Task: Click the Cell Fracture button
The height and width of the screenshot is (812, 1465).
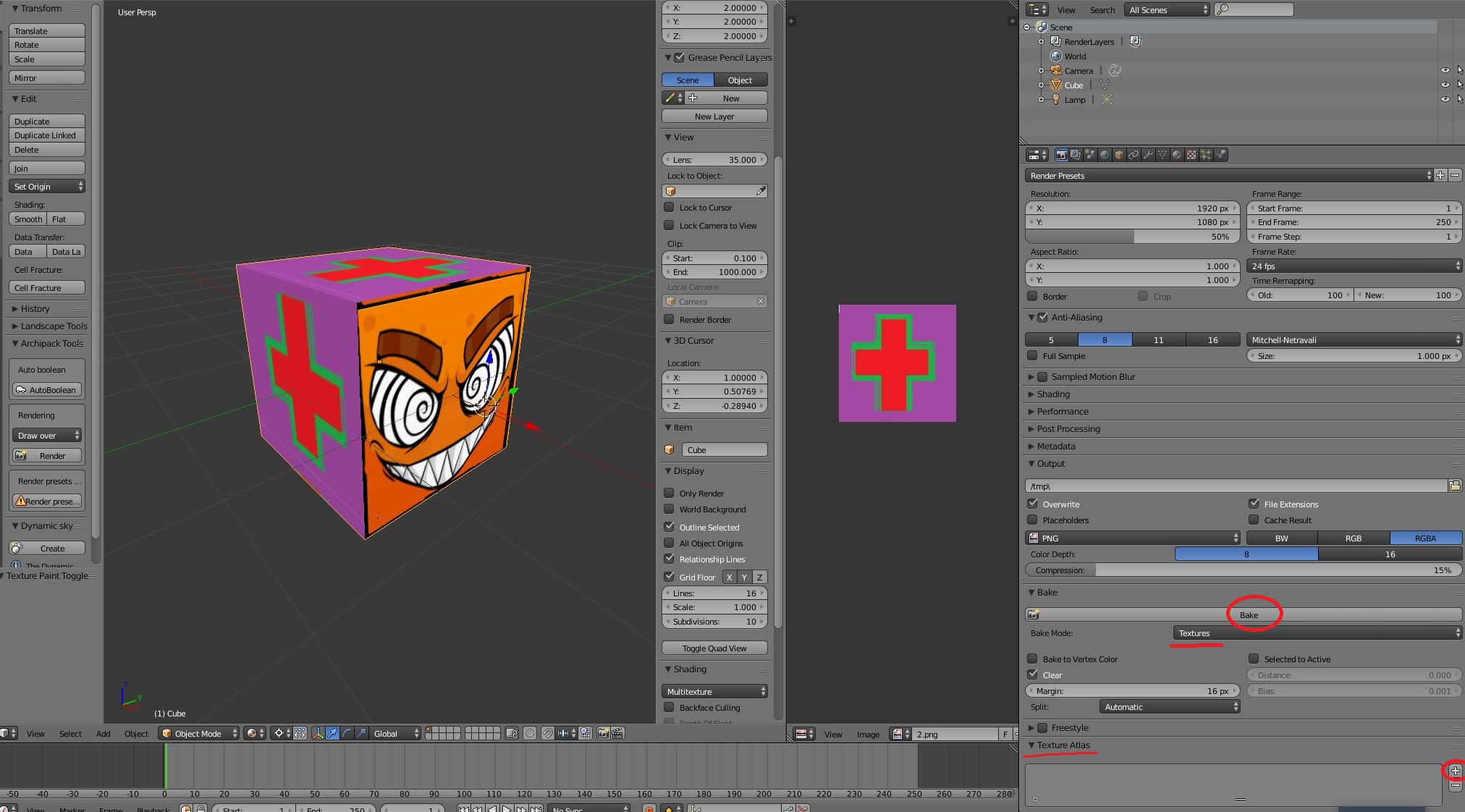Action: pos(47,288)
